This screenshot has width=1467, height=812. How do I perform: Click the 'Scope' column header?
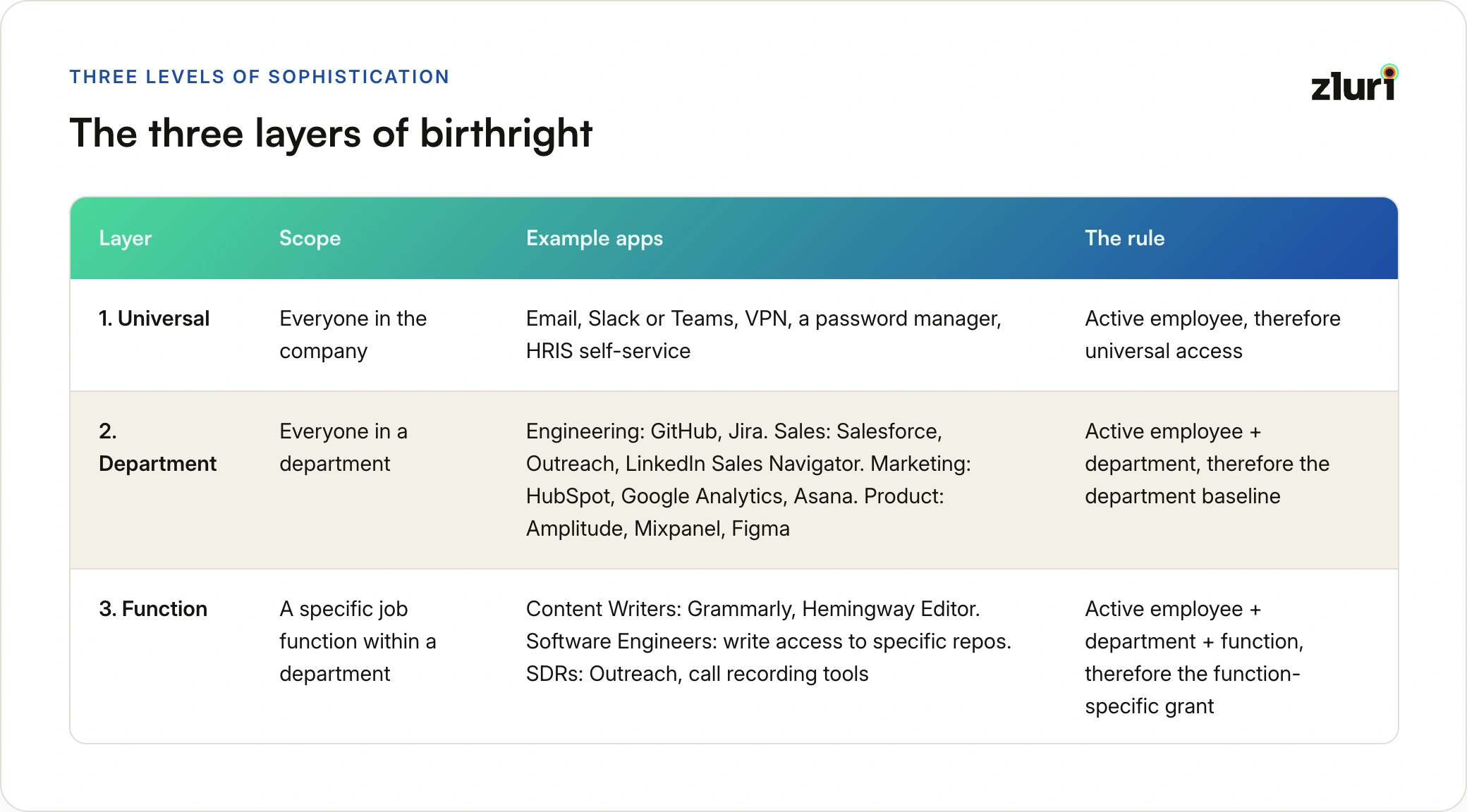(310, 238)
